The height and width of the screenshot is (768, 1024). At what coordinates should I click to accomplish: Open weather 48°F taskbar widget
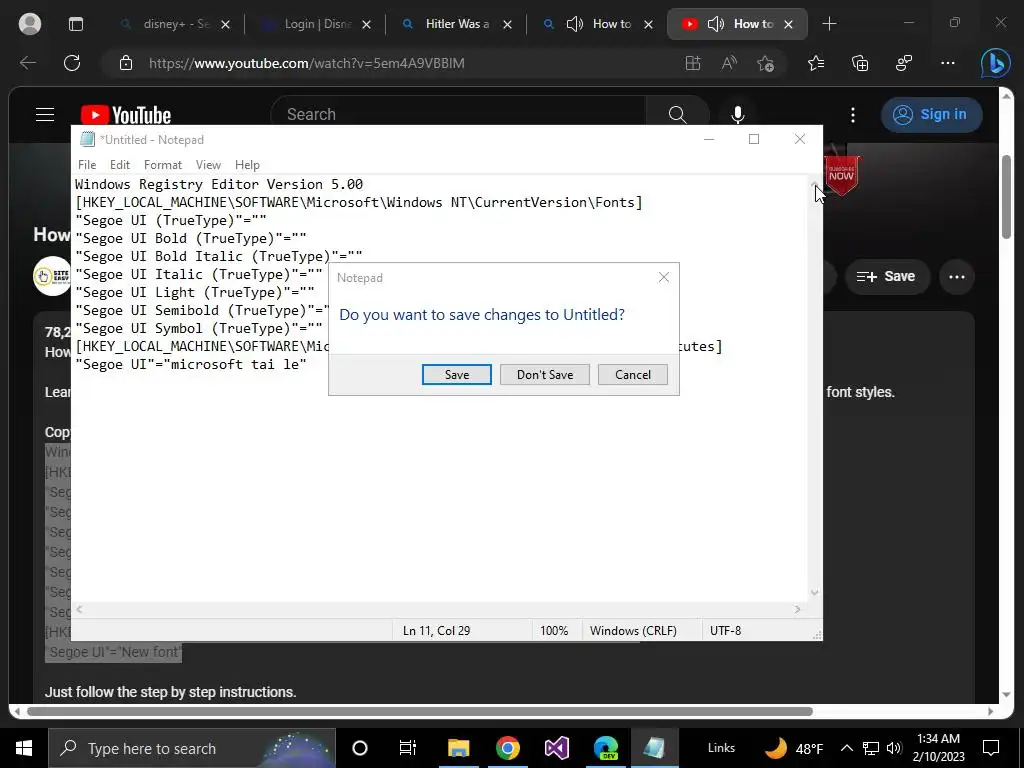793,748
